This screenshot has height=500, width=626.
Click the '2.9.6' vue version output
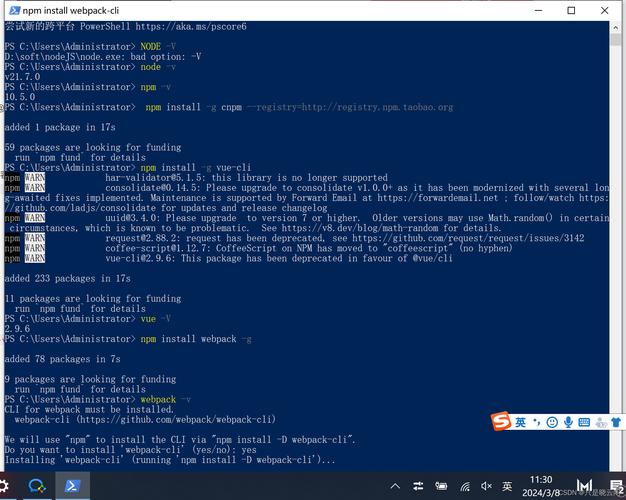[x=17, y=329]
